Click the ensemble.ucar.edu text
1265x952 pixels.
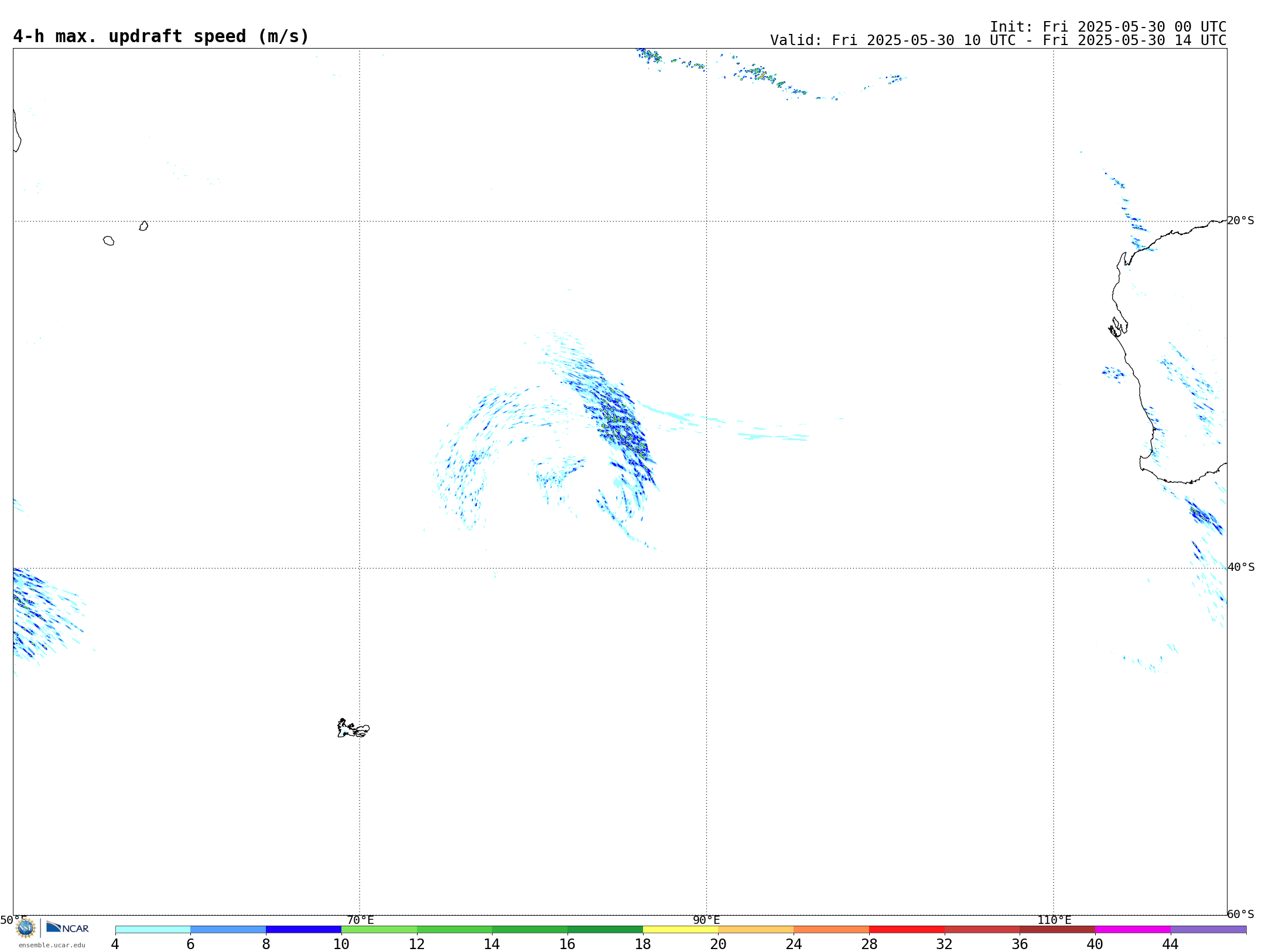tap(52, 945)
